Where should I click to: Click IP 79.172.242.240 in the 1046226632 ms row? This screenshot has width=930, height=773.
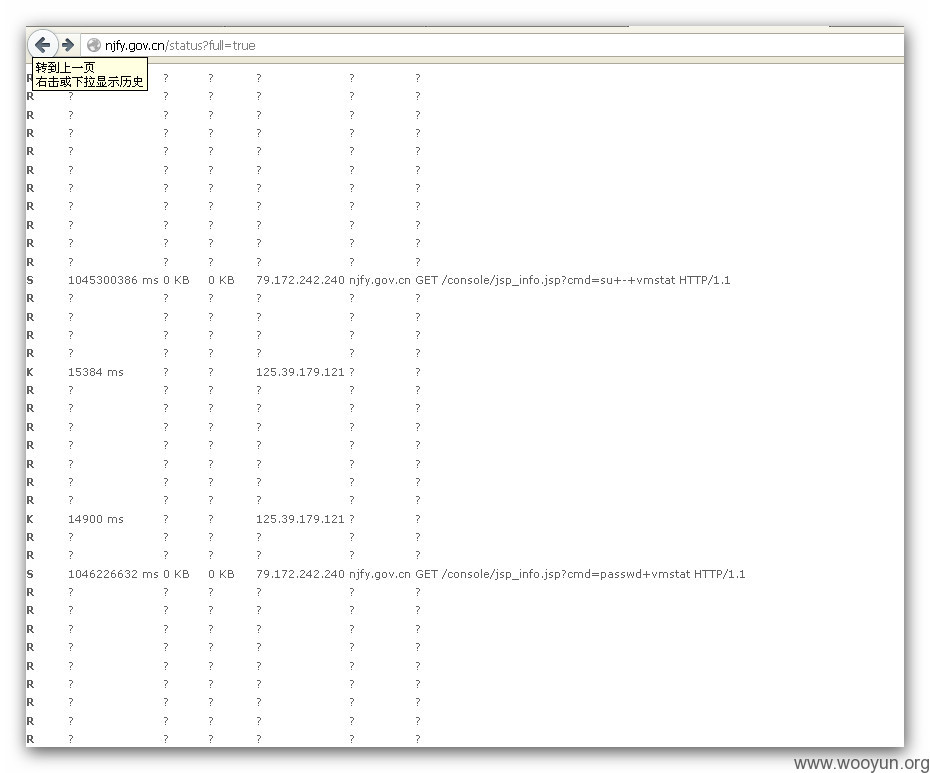pyautogui.click(x=300, y=574)
